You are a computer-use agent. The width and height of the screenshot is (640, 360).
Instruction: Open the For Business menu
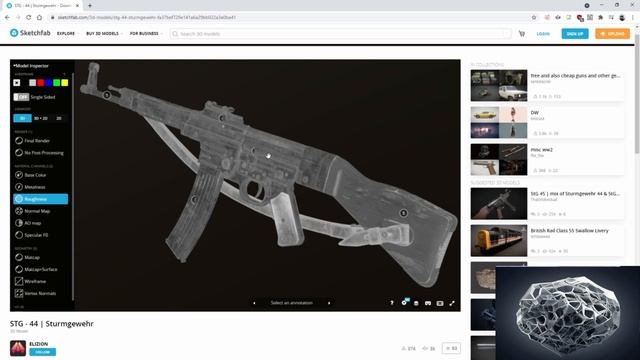tap(146, 33)
